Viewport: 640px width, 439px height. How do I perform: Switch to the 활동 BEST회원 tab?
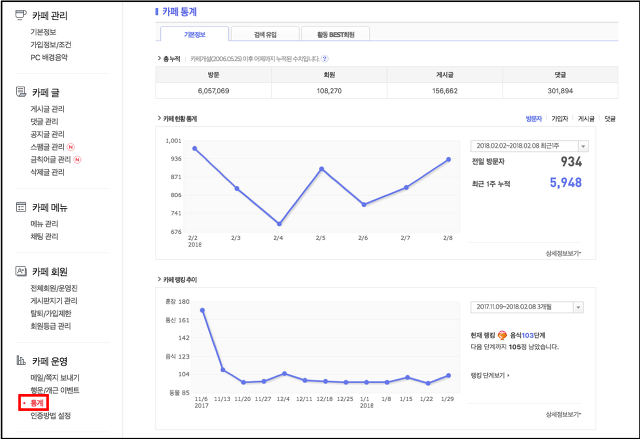pyautogui.click(x=333, y=34)
